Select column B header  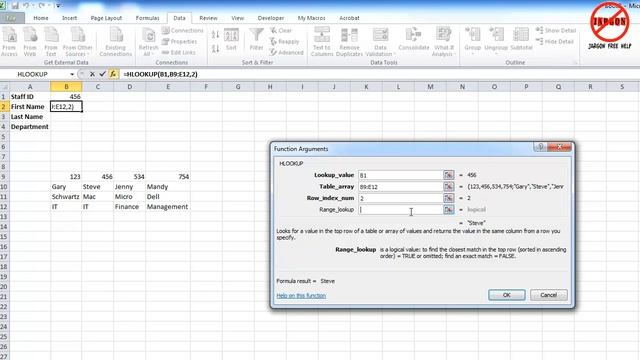66,87
